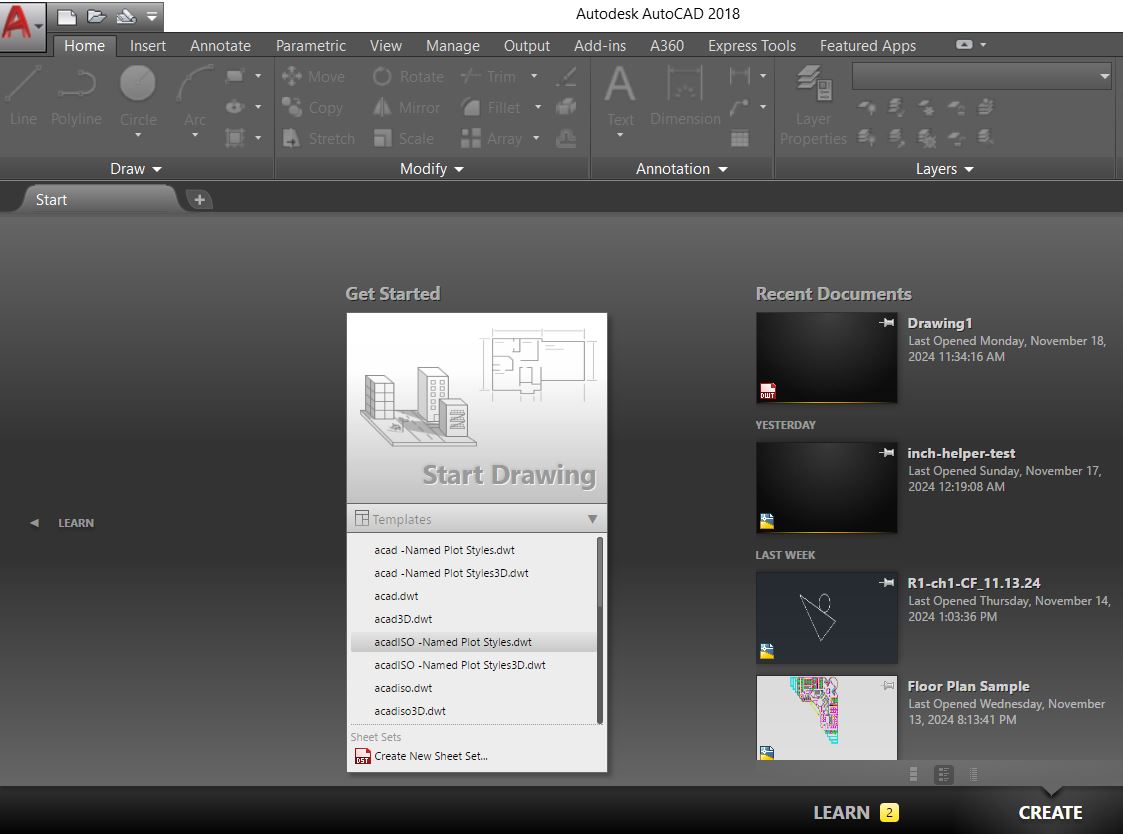This screenshot has width=1123, height=834.
Task: Expand the Modify panel
Action: coord(459,169)
